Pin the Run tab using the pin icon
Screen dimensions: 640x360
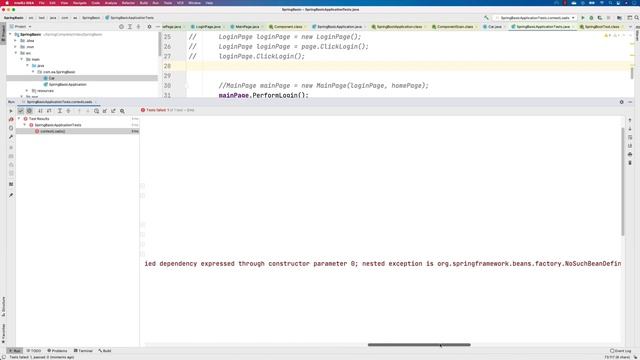11,195
